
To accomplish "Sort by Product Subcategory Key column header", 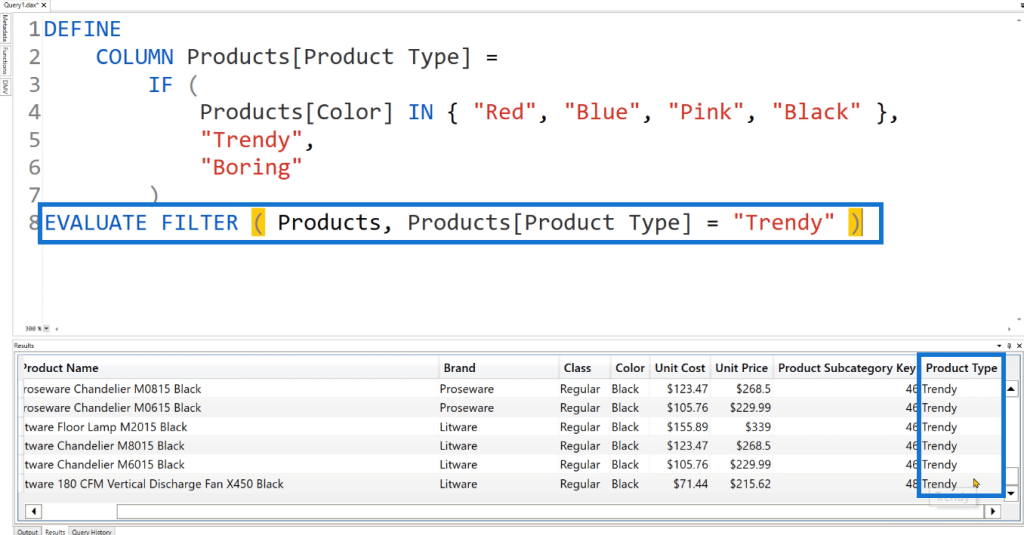I will coord(846,368).
